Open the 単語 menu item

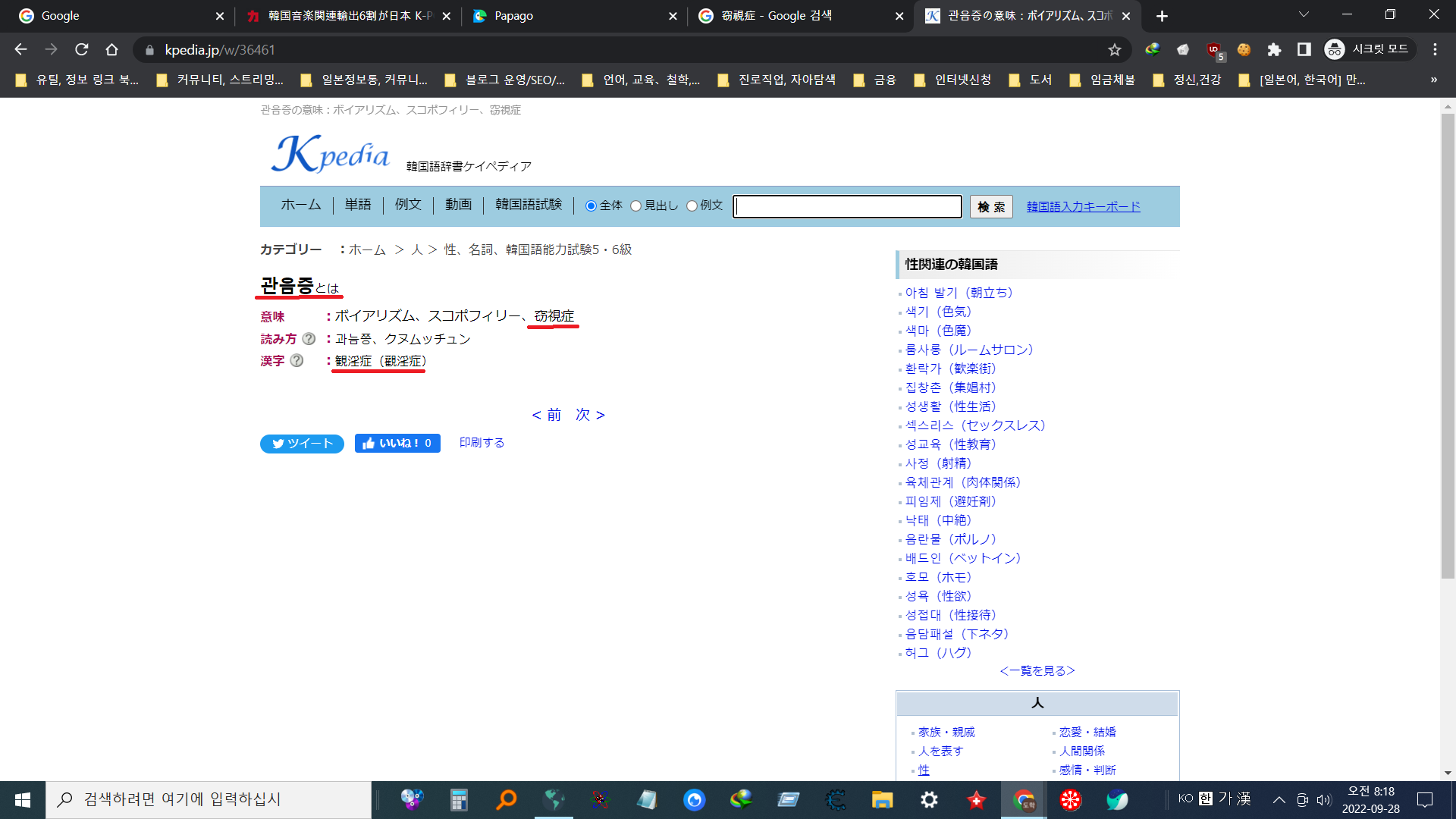[x=358, y=205]
